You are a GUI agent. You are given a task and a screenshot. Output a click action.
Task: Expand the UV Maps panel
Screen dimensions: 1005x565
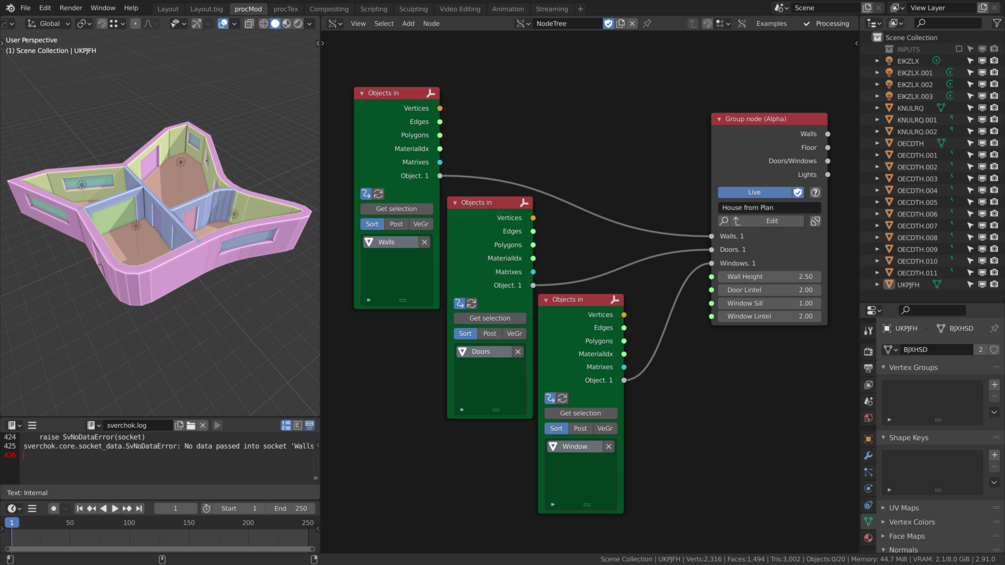pos(884,508)
